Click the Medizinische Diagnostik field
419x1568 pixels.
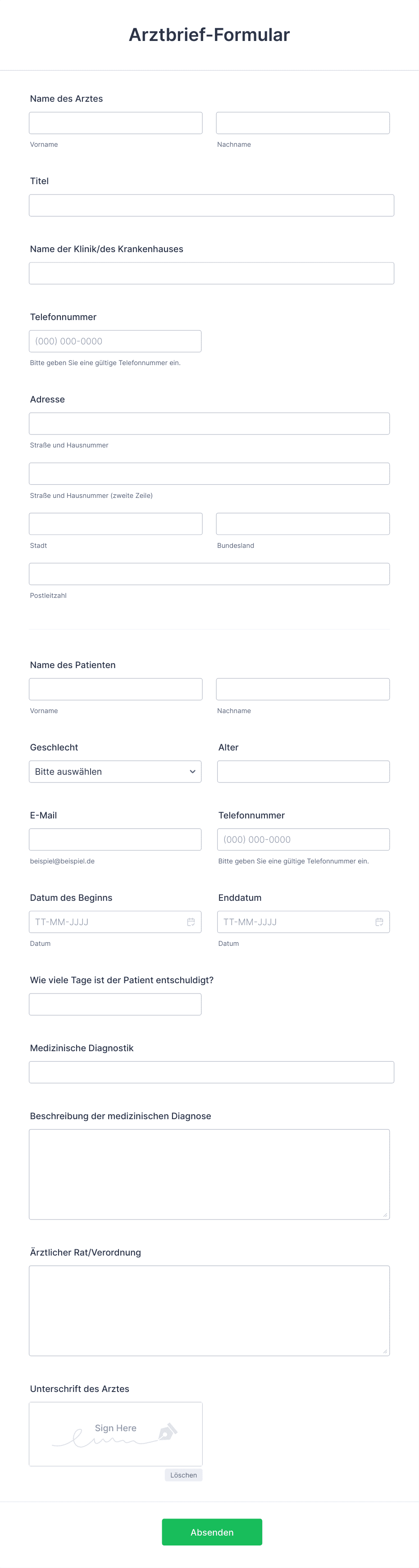click(x=211, y=1072)
